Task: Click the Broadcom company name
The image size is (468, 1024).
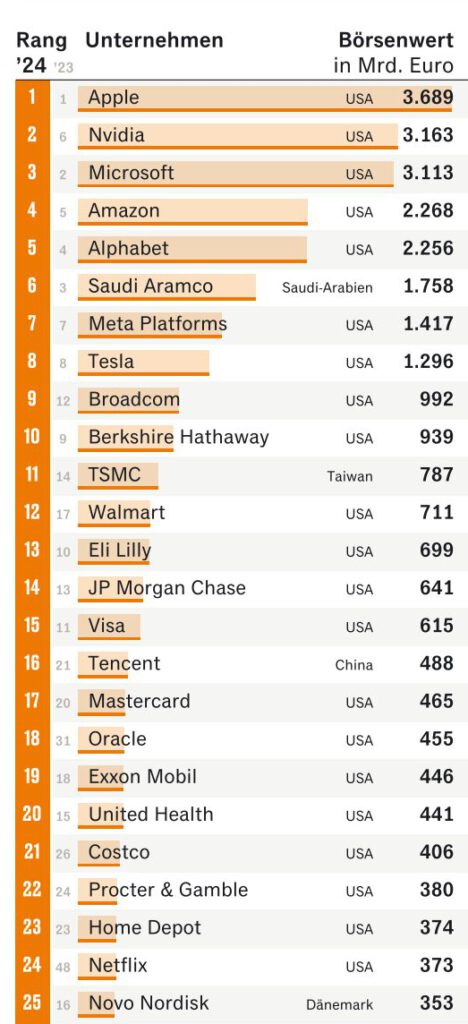Action: [x=134, y=399]
